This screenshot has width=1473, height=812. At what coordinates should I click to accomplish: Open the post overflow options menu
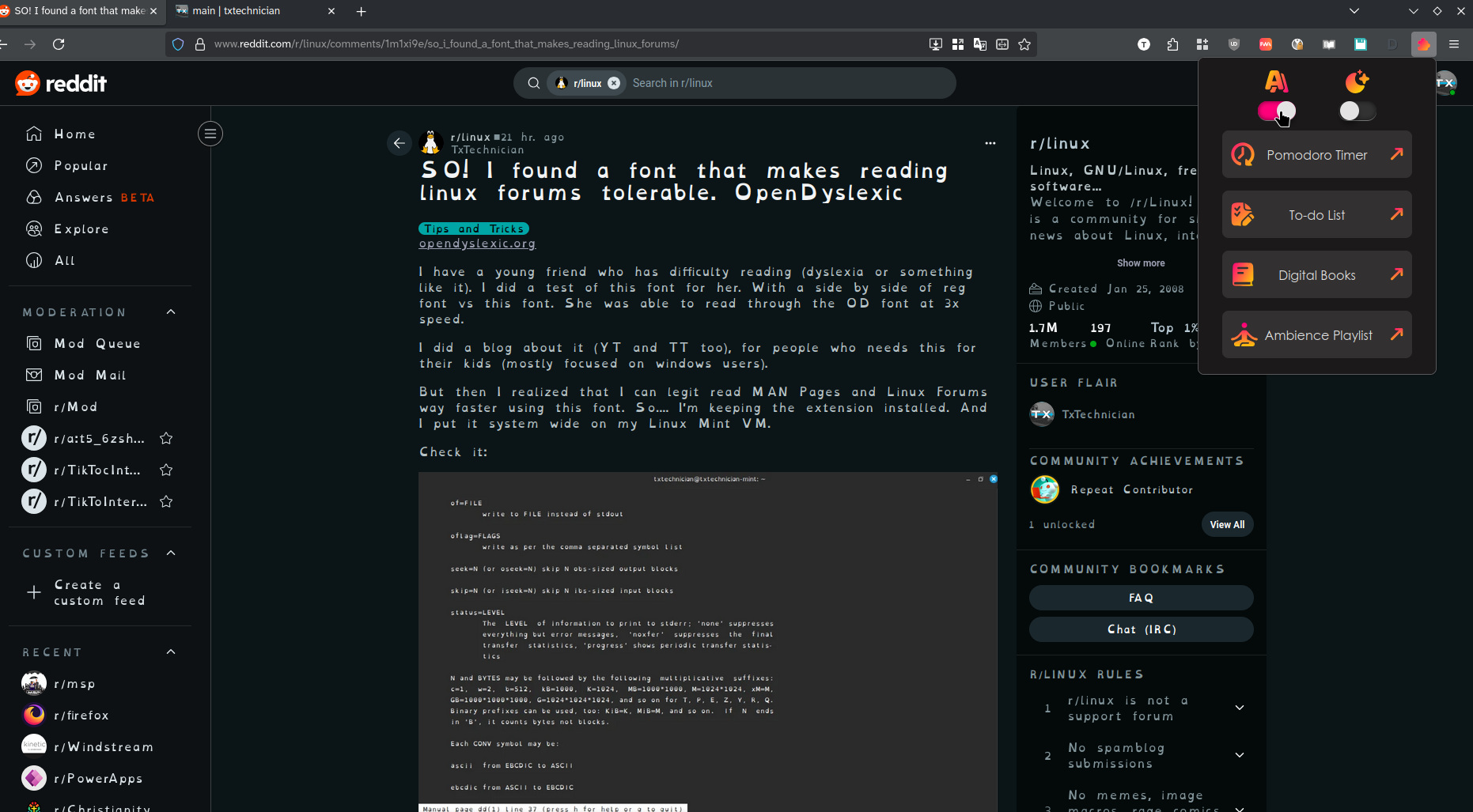coord(990,143)
